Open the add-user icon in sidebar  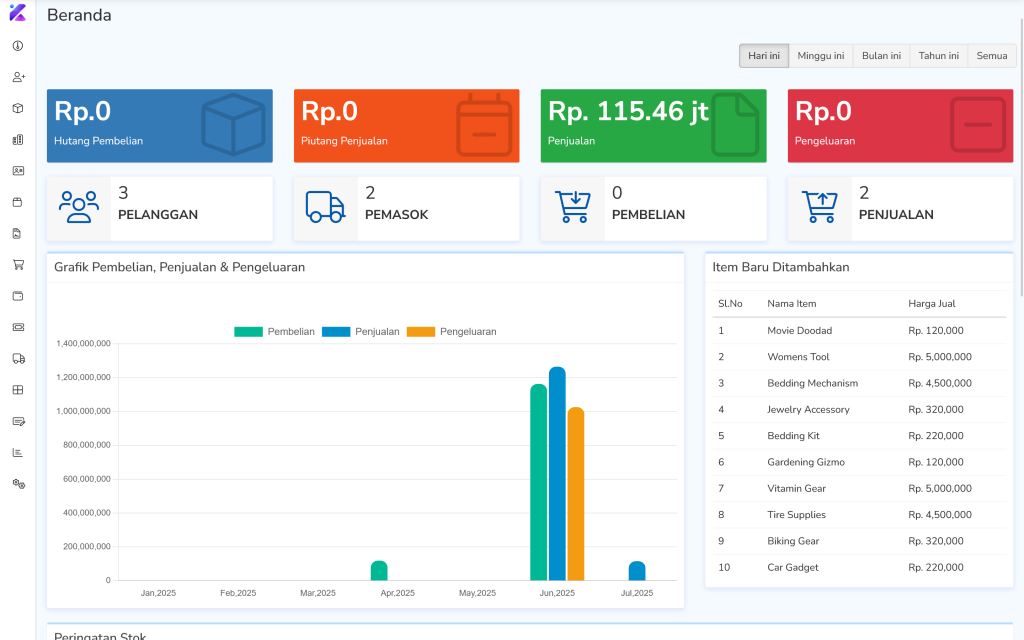18,77
